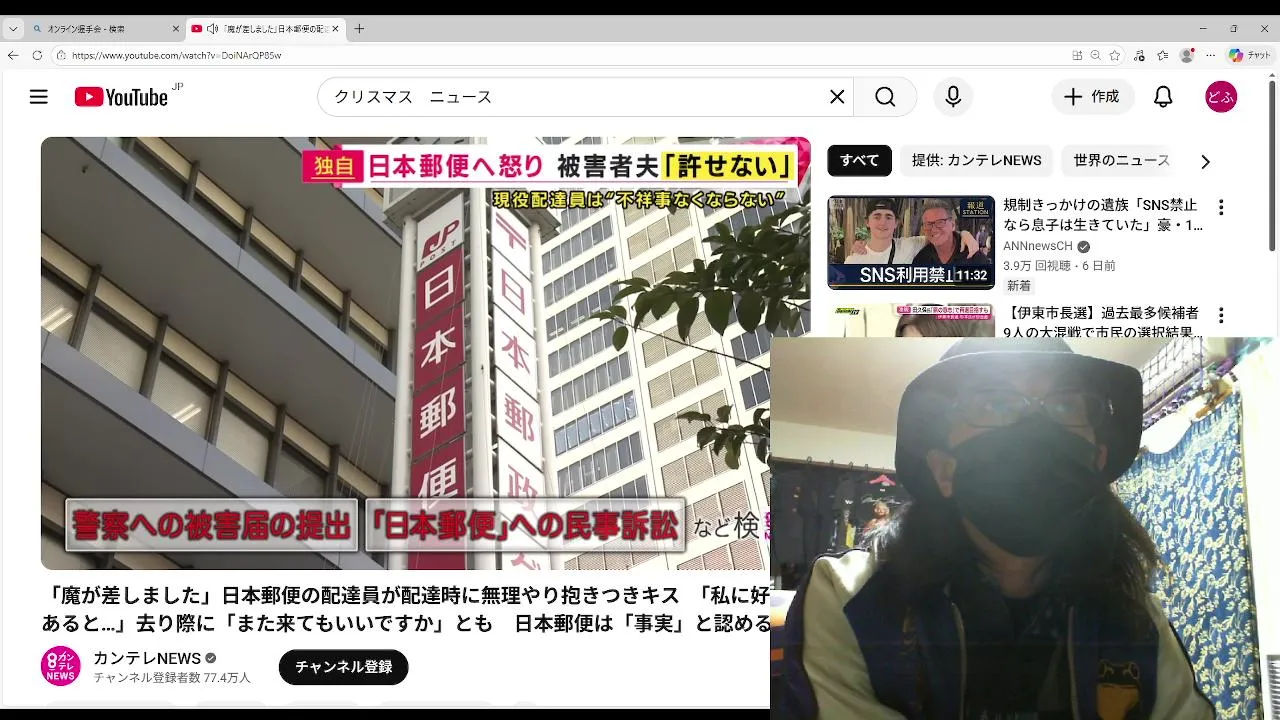The width and height of the screenshot is (1280, 720).
Task: Open the favorites list icon
Action: point(1163,55)
